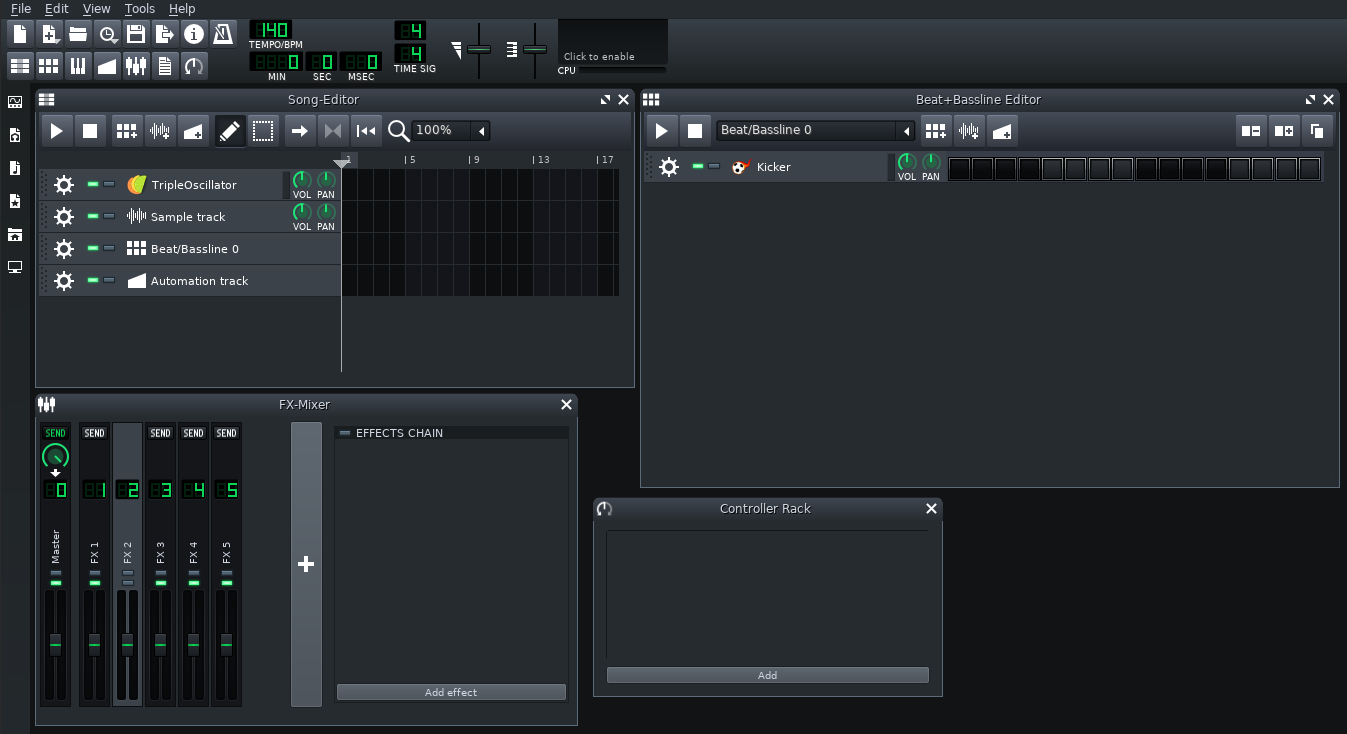Click Add effect in the FX-Mixer
Viewport: 1347px width, 734px height.
[451, 692]
